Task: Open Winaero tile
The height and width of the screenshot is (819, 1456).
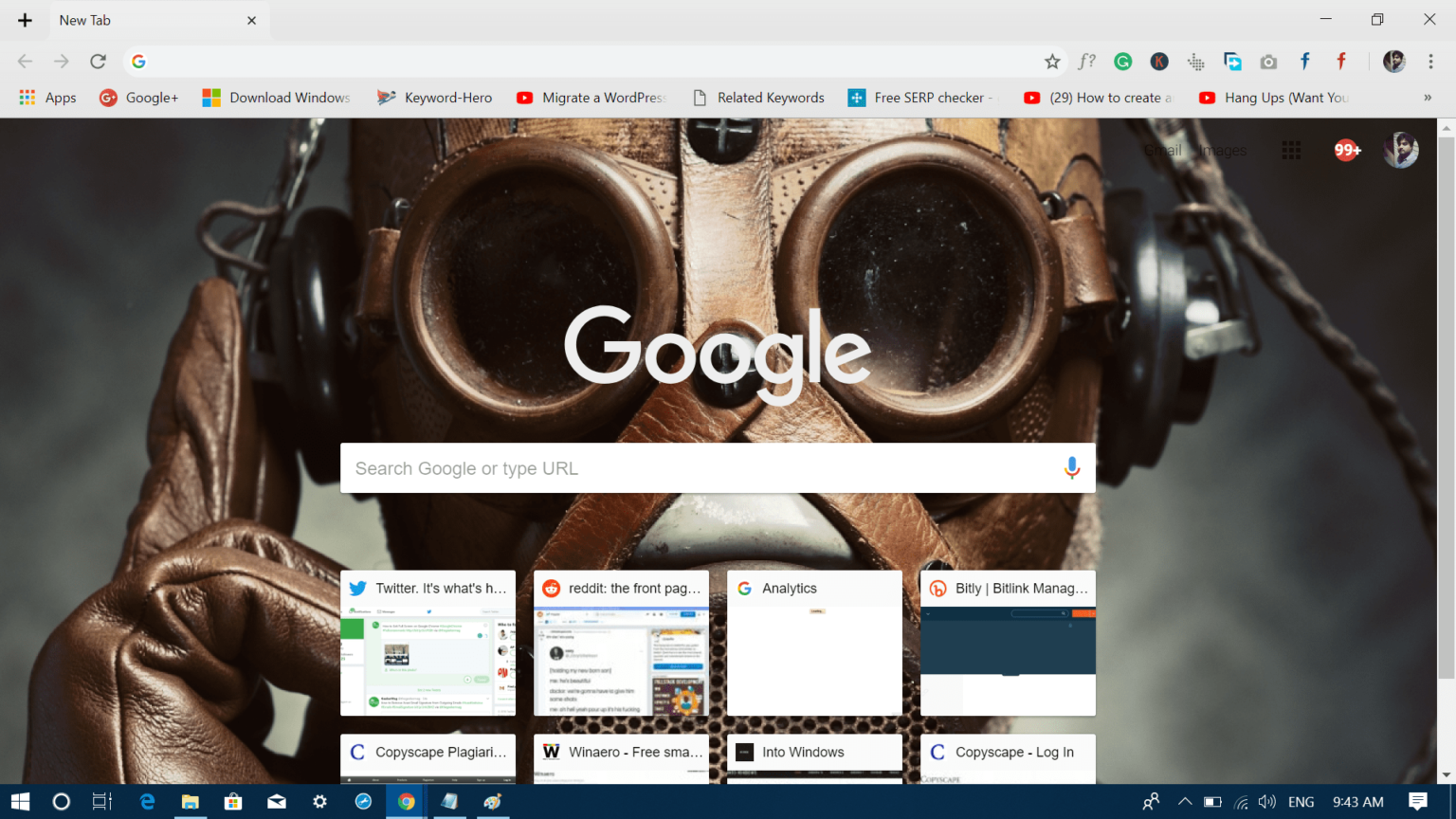Action: (622, 759)
